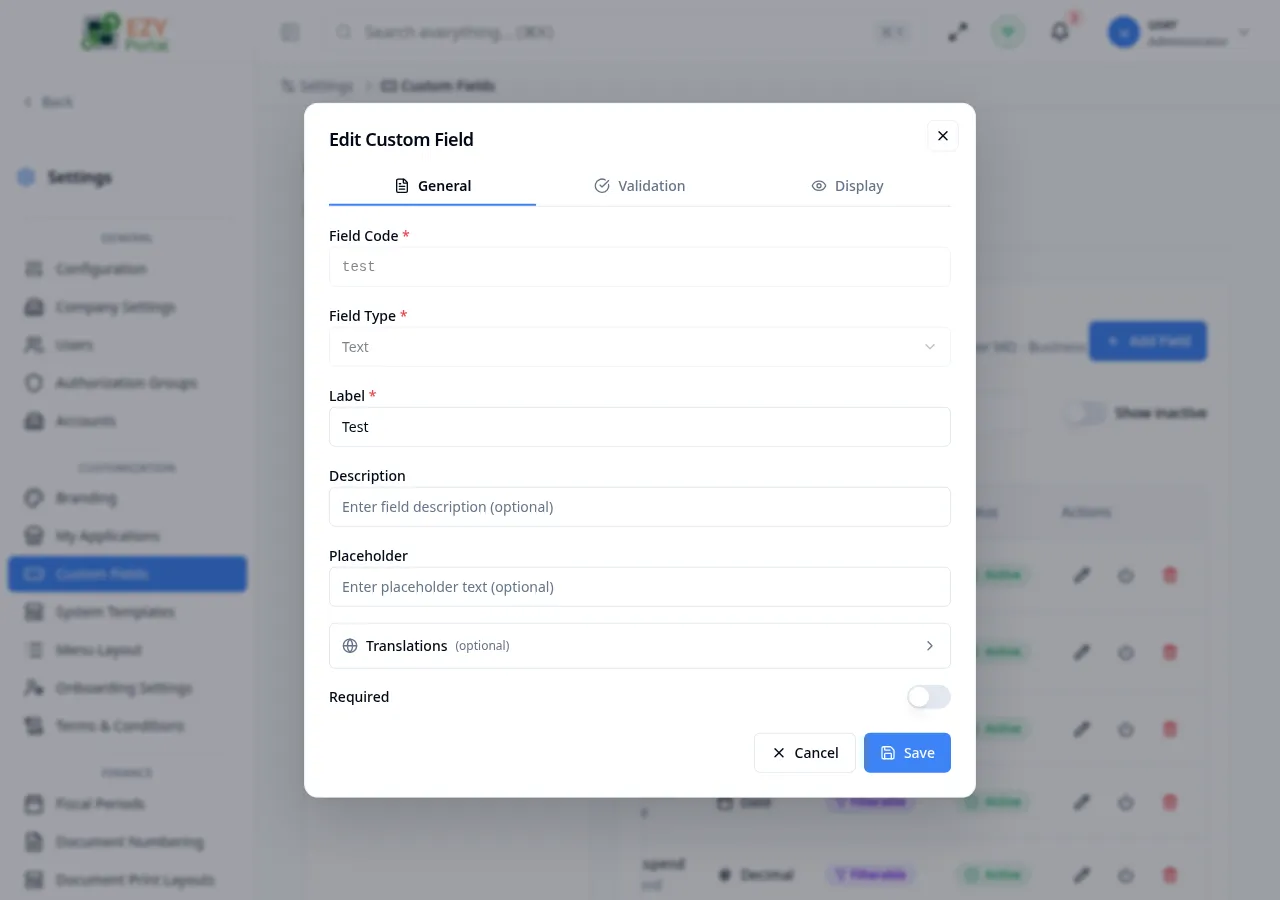Select Custom Fields in the sidebar
This screenshot has width=1280, height=900.
[127, 574]
